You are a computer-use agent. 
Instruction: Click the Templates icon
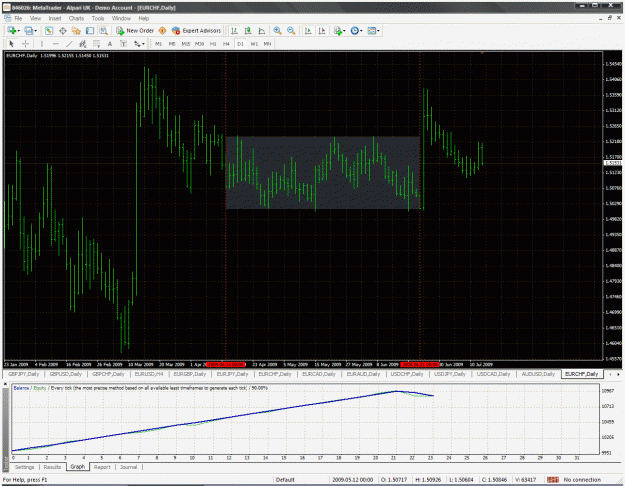coord(371,31)
